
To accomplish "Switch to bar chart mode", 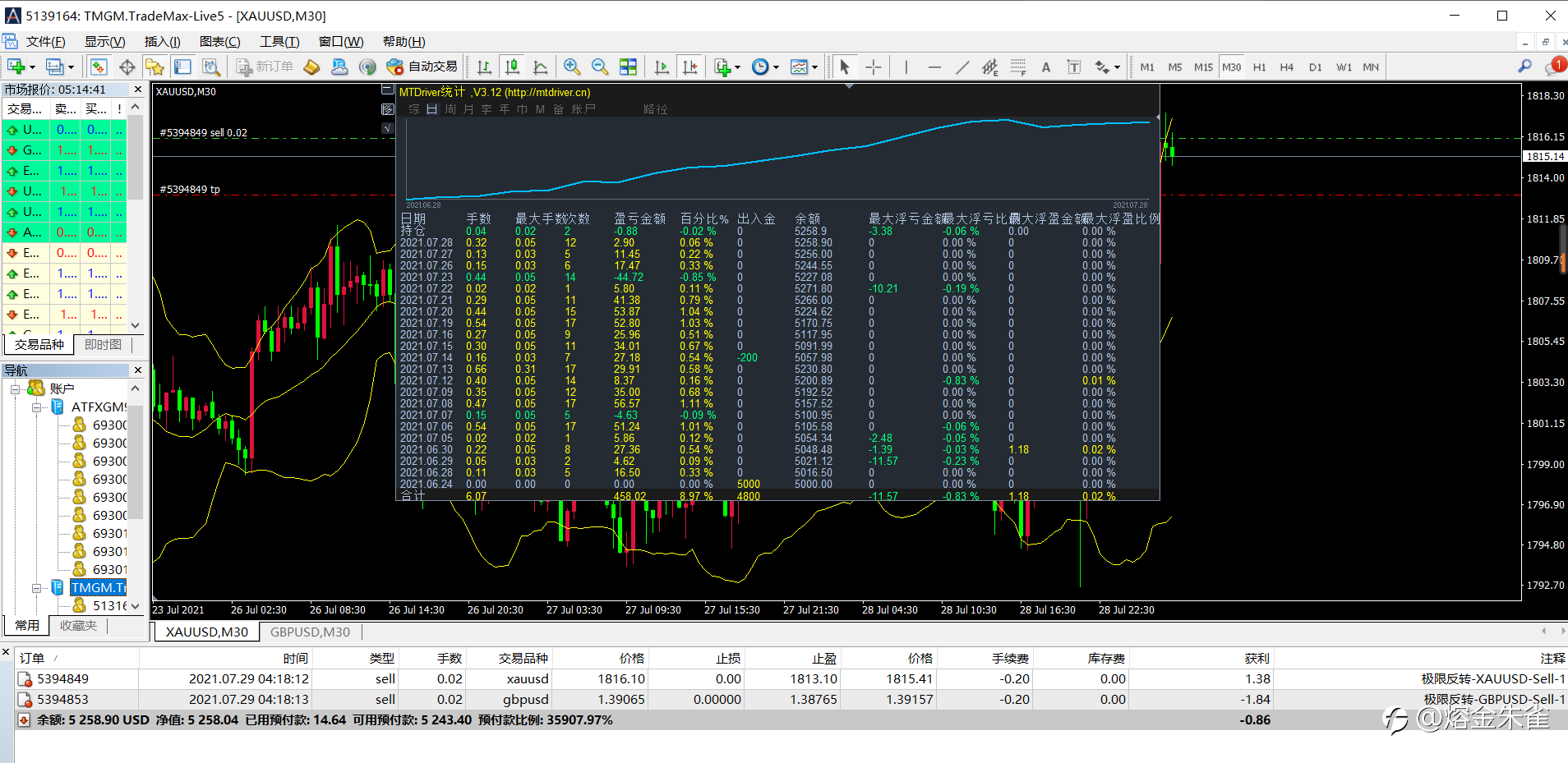I will coord(484,67).
